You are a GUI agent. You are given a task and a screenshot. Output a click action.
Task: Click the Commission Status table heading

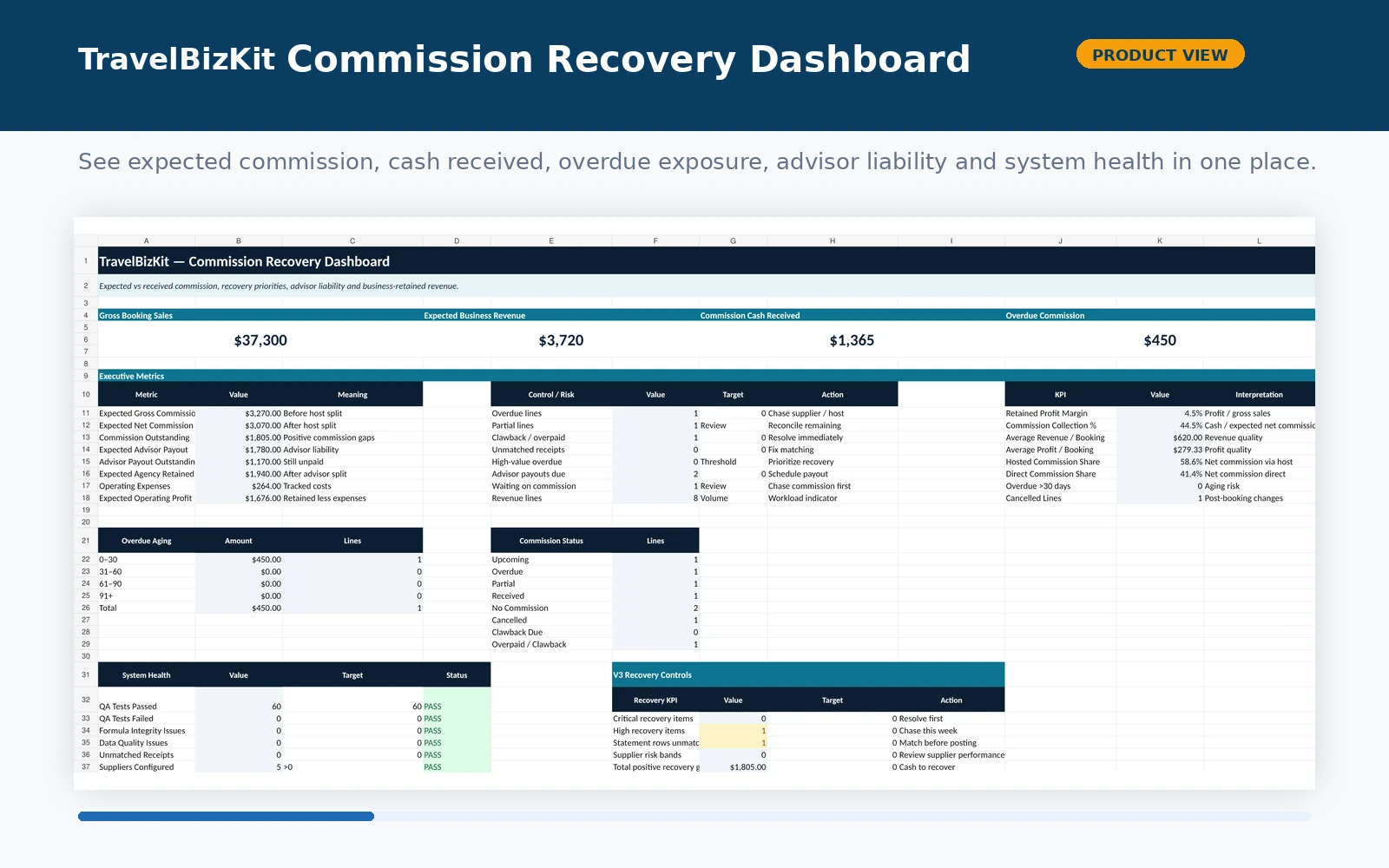[x=551, y=540]
